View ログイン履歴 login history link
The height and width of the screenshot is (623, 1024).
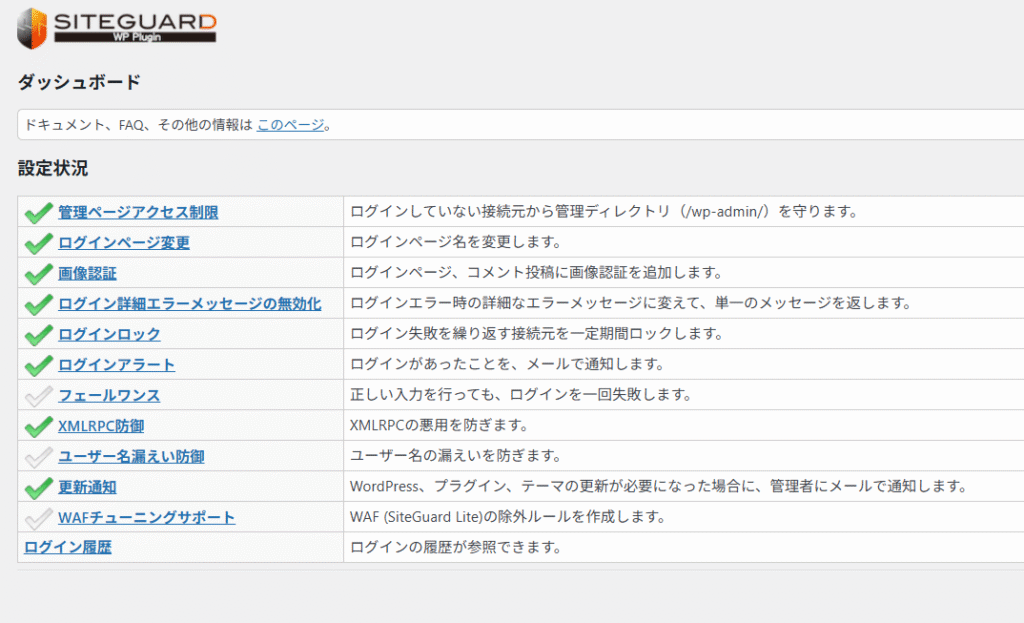pyautogui.click(x=68, y=547)
